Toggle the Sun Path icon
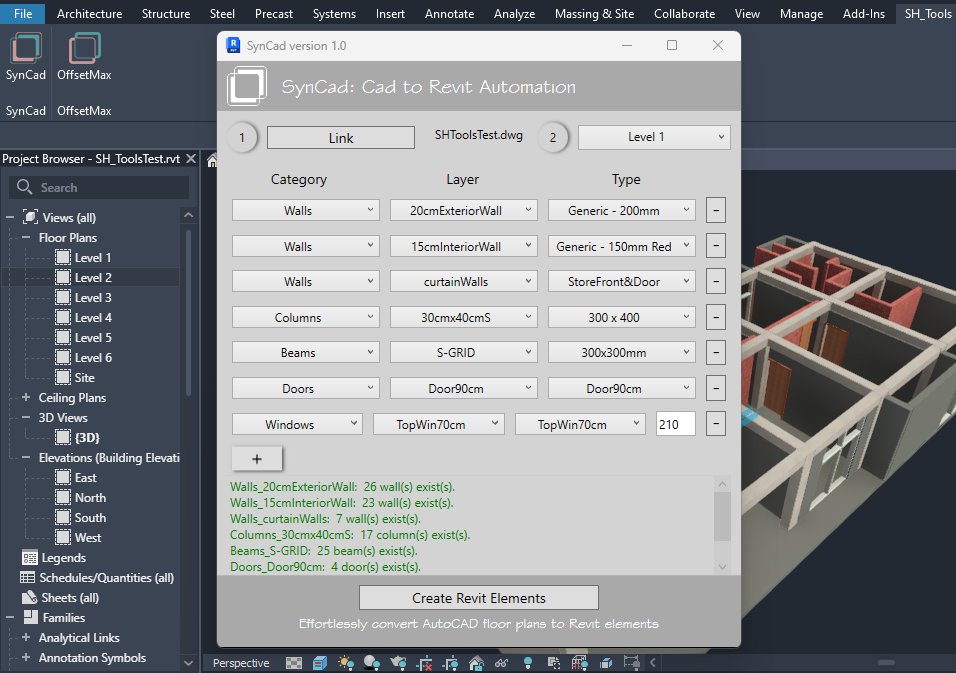 (x=346, y=663)
